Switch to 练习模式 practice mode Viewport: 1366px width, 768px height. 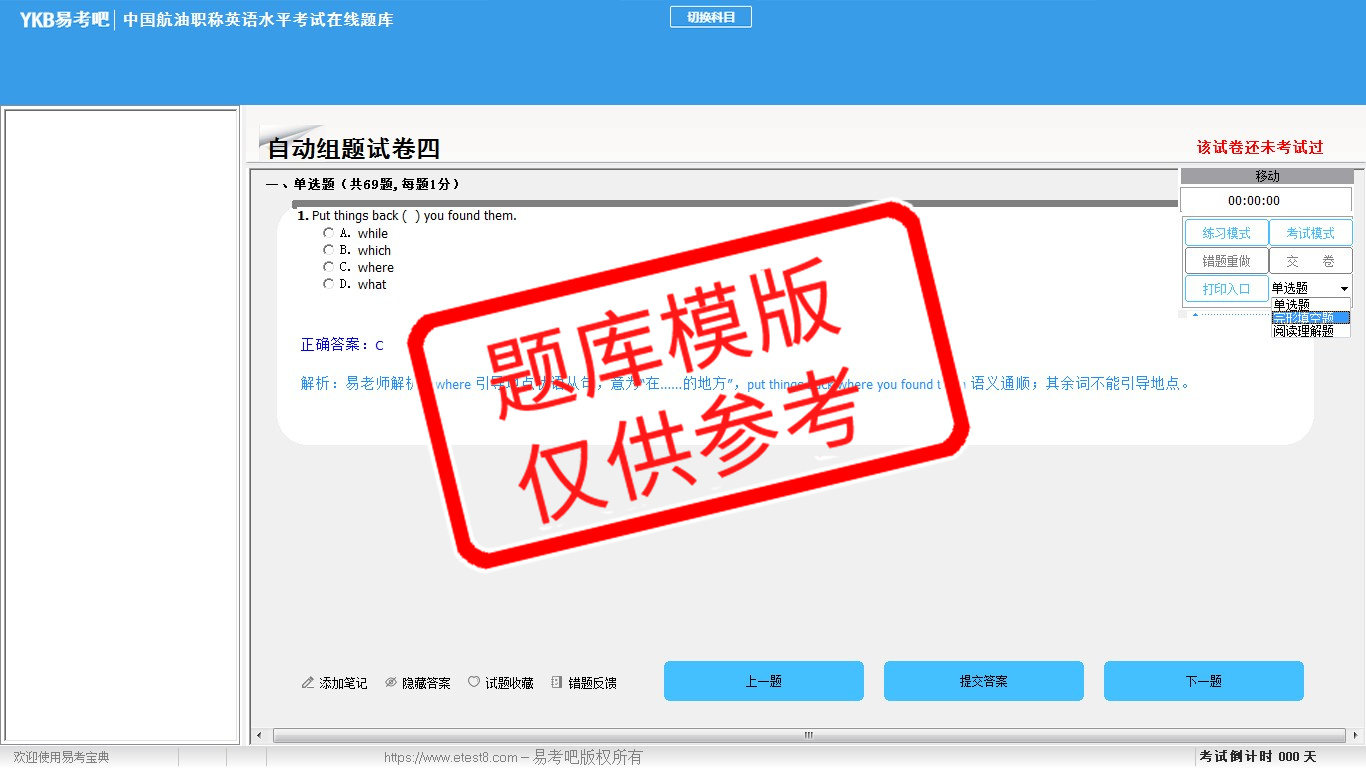coord(1226,233)
